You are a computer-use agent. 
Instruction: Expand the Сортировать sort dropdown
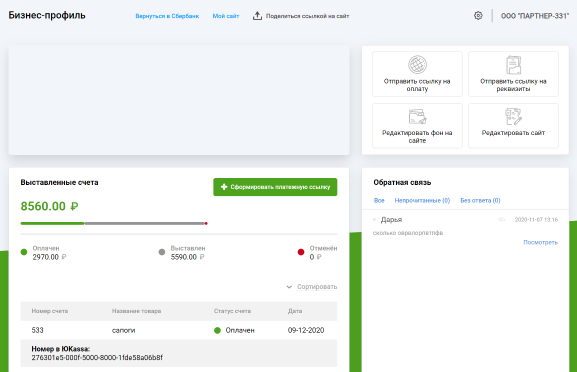pyautogui.click(x=317, y=287)
